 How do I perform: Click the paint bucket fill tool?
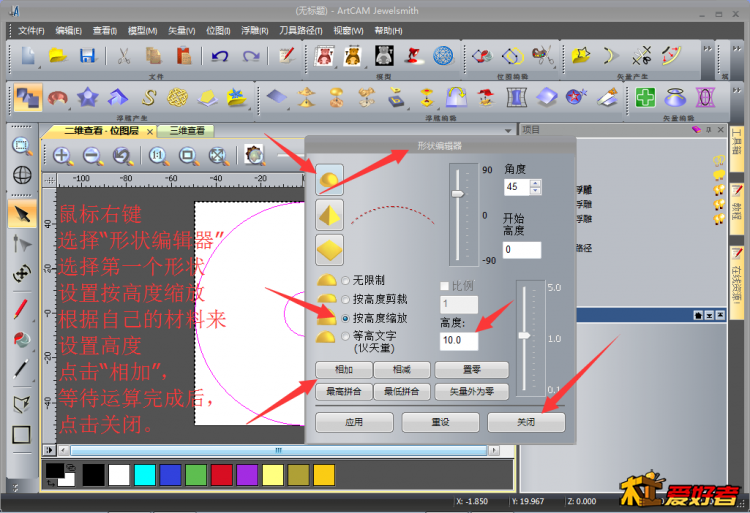[x=21, y=340]
